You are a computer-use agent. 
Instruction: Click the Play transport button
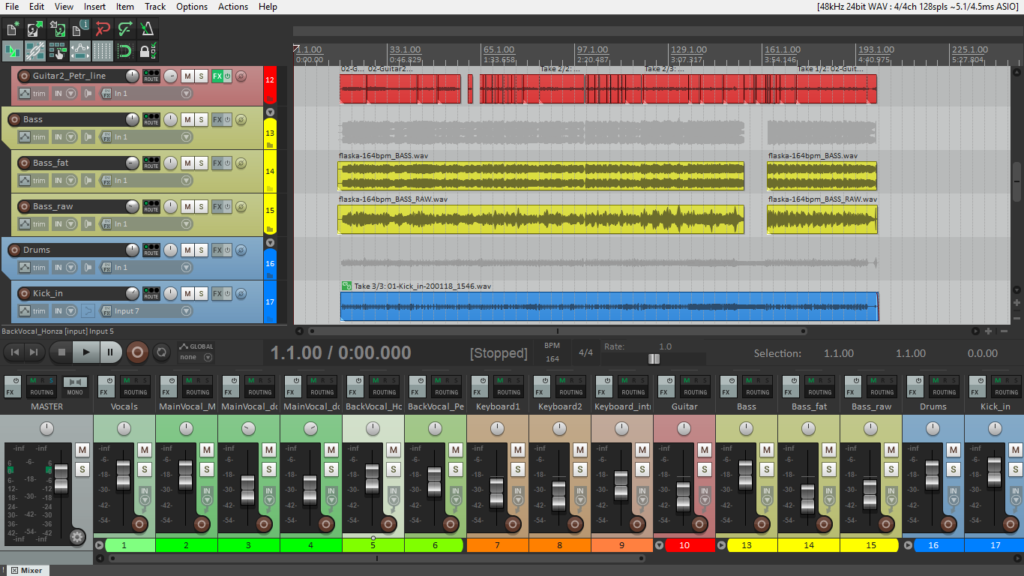tap(86, 353)
